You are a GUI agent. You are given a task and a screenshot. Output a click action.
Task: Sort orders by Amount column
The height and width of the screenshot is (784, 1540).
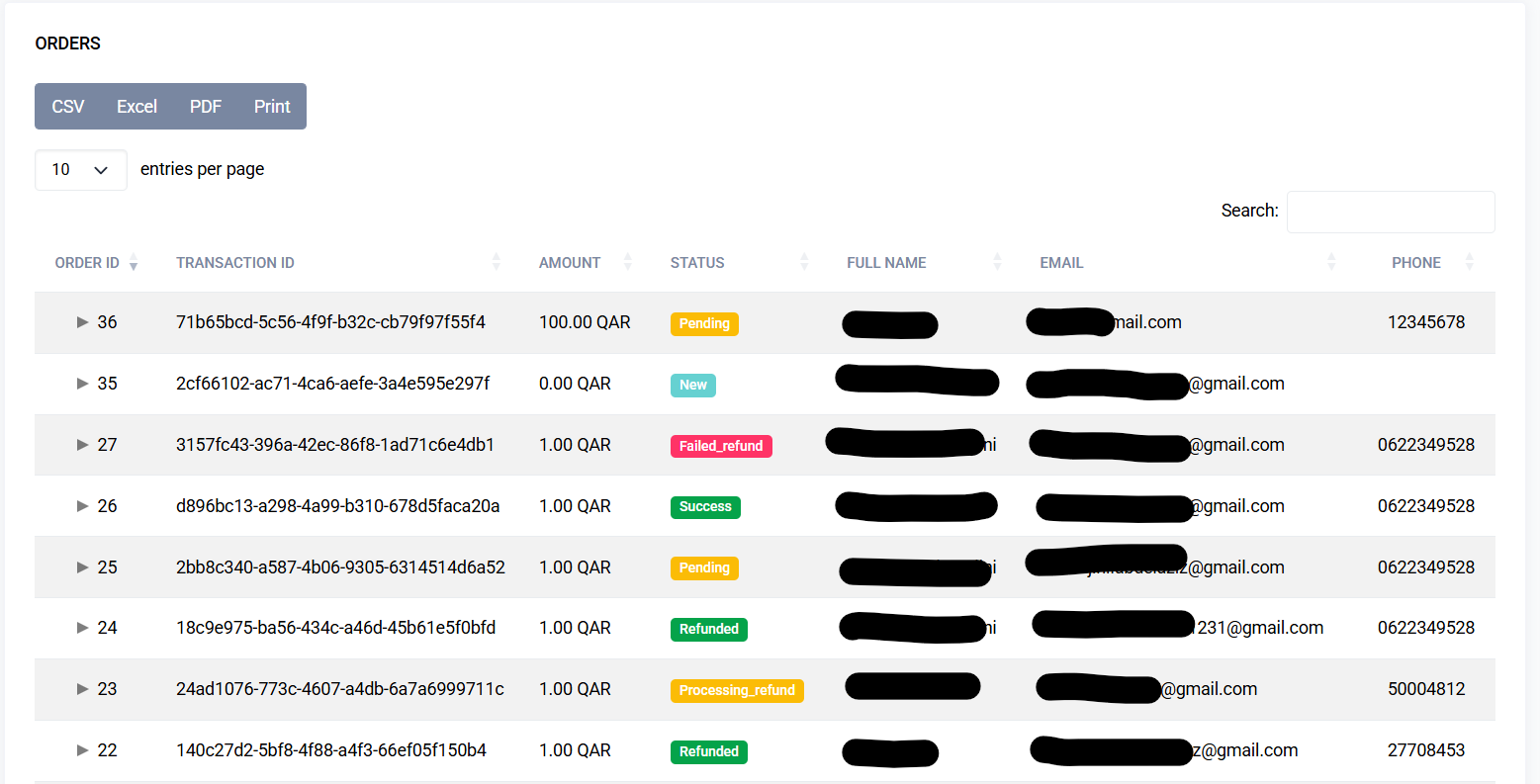627,263
